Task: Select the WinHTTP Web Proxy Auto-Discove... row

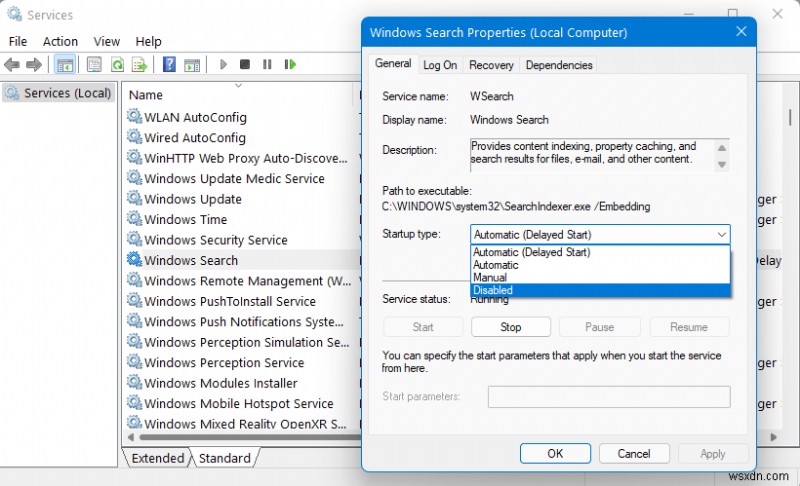Action: 242,158
